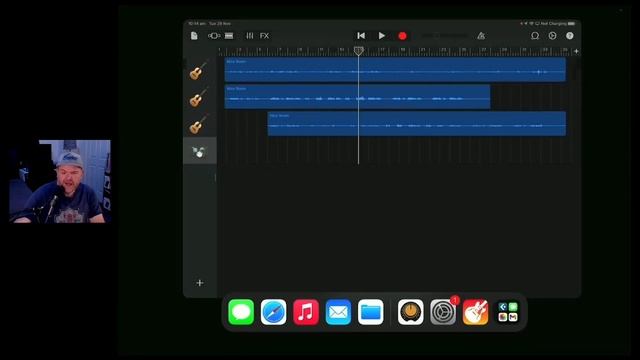Select audio region on second track
This screenshot has height=360, width=640.
tap(357, 97)
